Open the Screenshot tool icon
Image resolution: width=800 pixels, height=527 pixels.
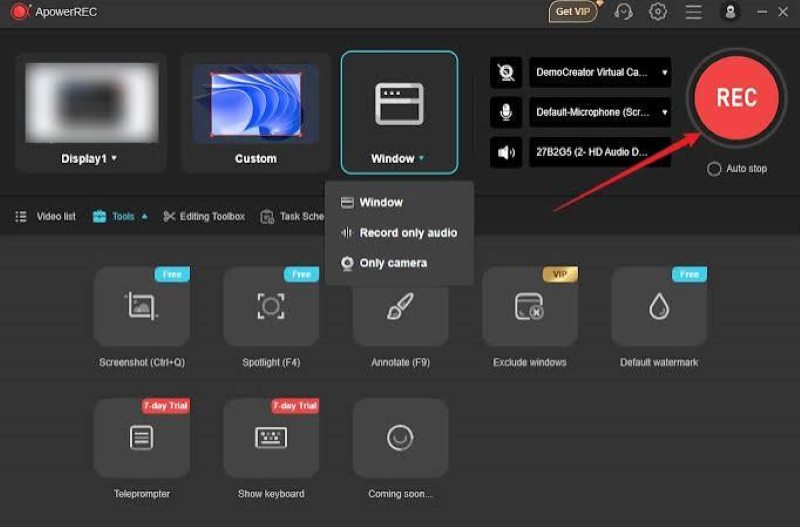(141, 306)
